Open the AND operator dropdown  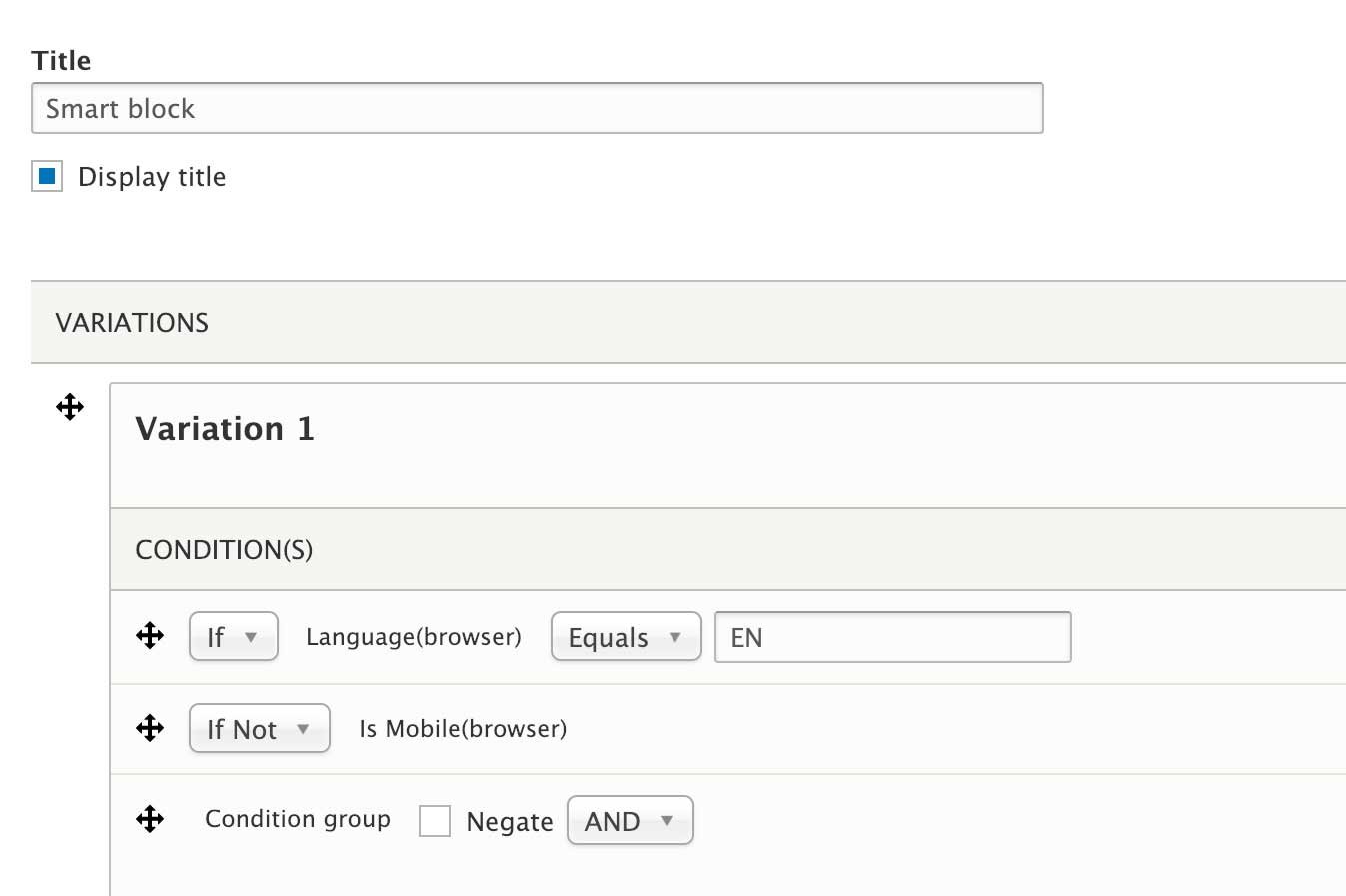[x=631, y=821]
